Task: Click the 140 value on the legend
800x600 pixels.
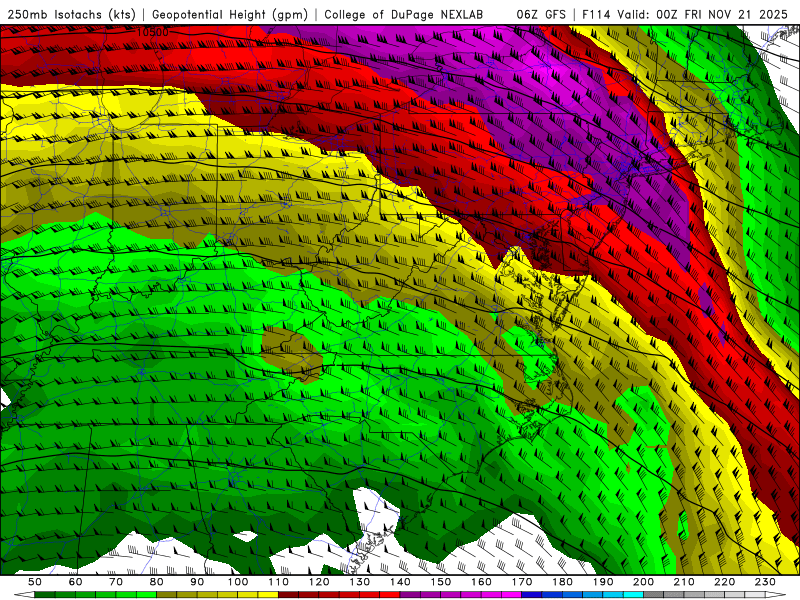Action: coord(400,582)
